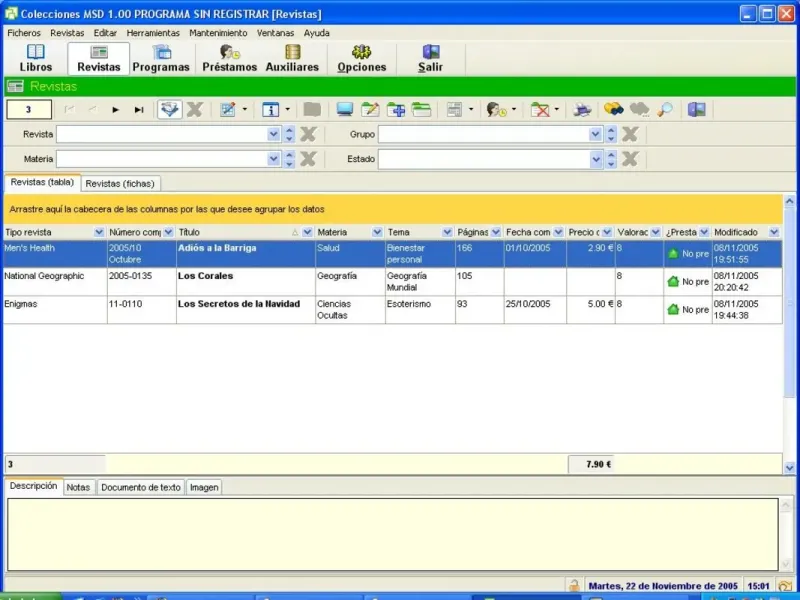Click the Salir button
The height and width of the screenshot is (600, 800).
[430, 58]
